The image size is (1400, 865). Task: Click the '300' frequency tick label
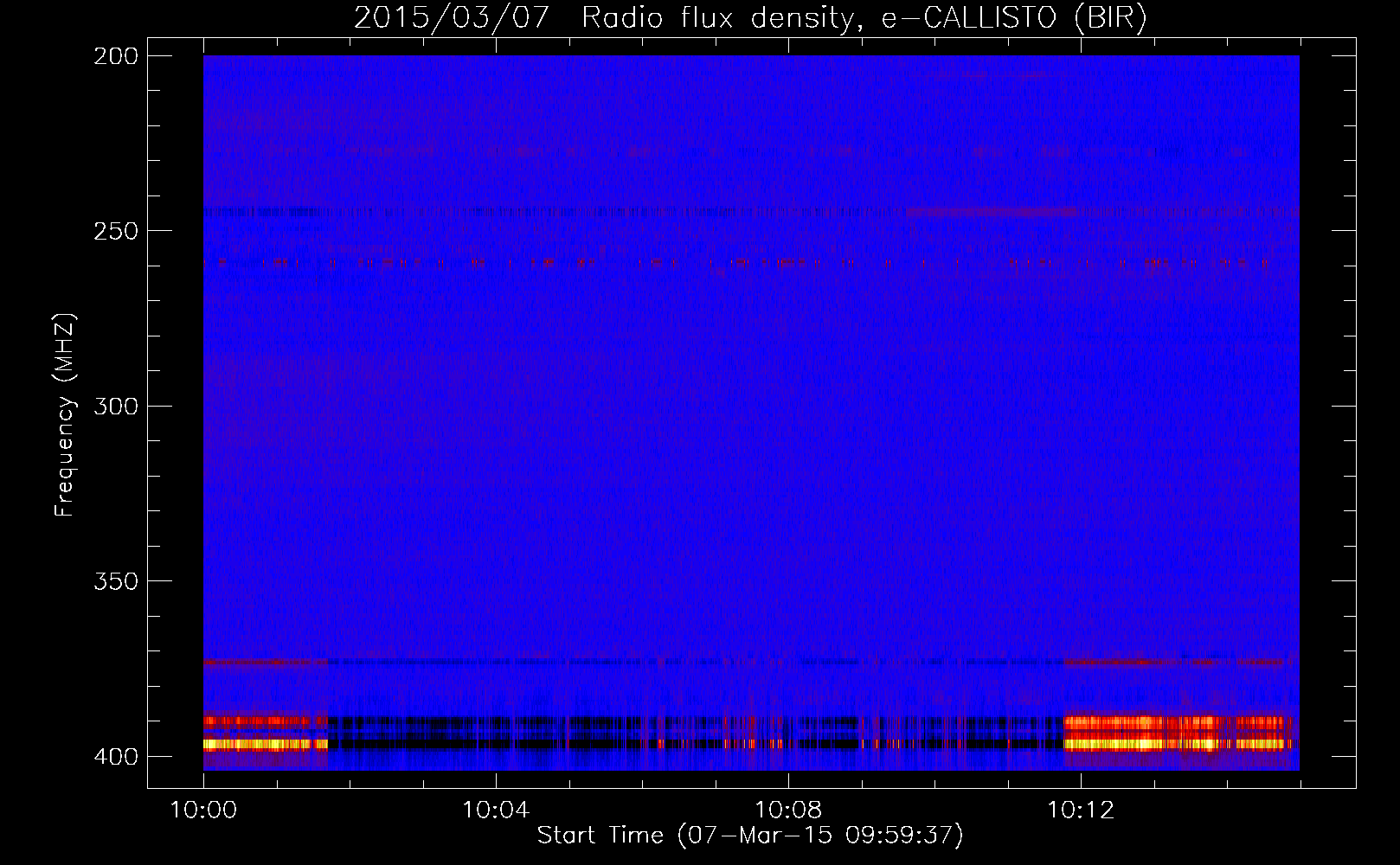pyautogui.click(x=116, y=407)
